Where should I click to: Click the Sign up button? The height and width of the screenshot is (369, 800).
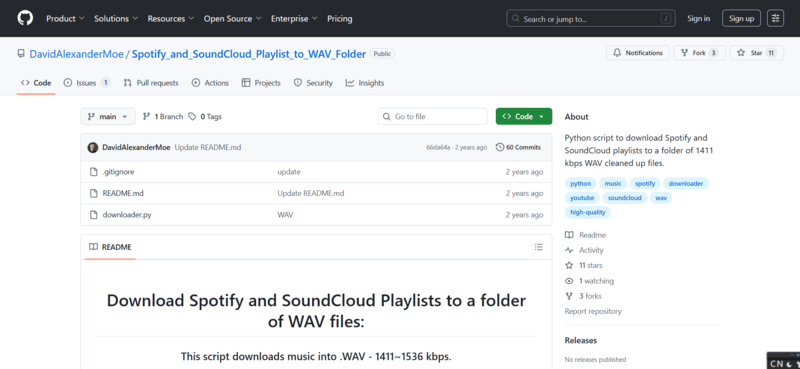(741, 18)
